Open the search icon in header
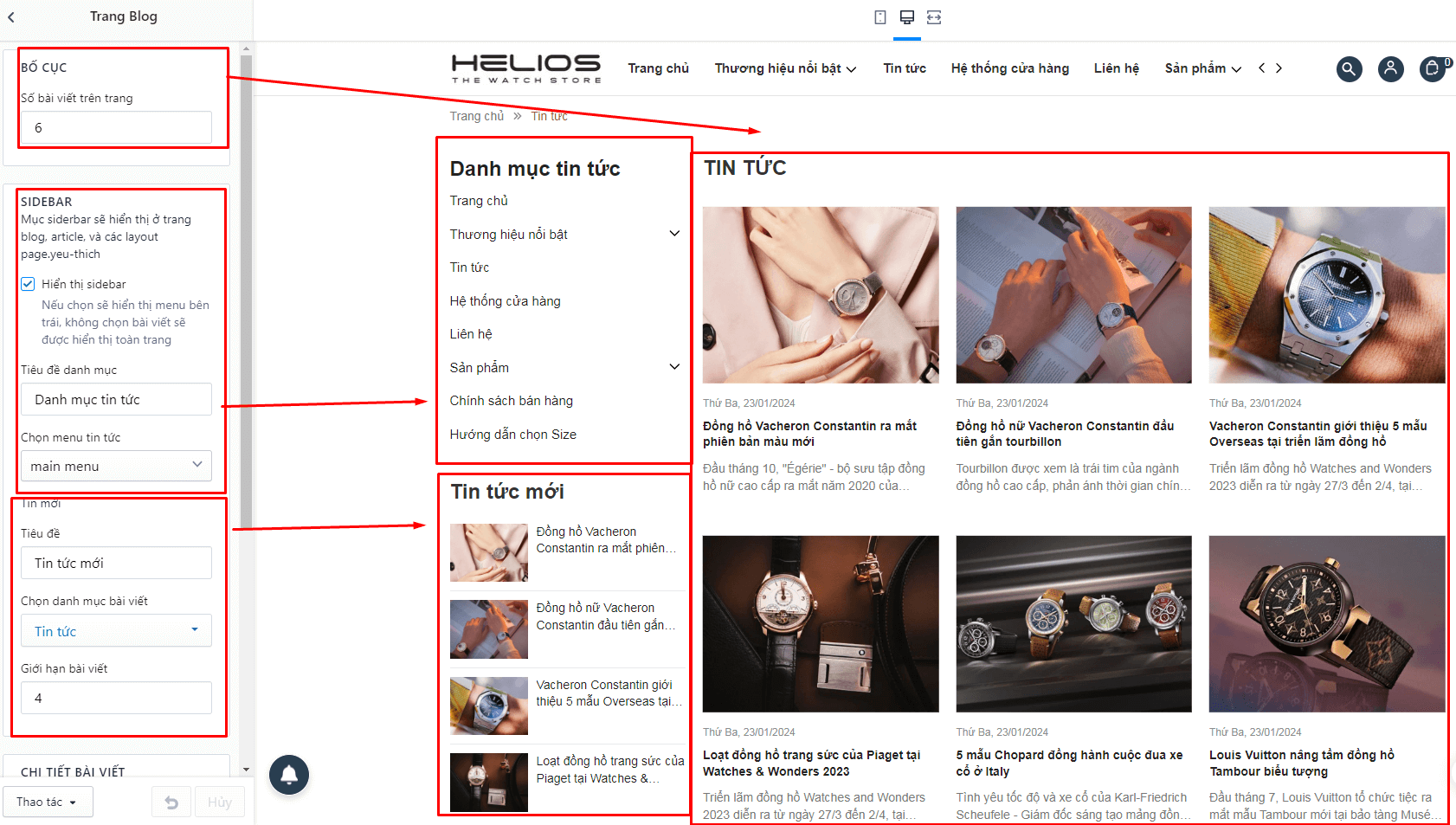1456x825 pixels. tap(1350, 68)
